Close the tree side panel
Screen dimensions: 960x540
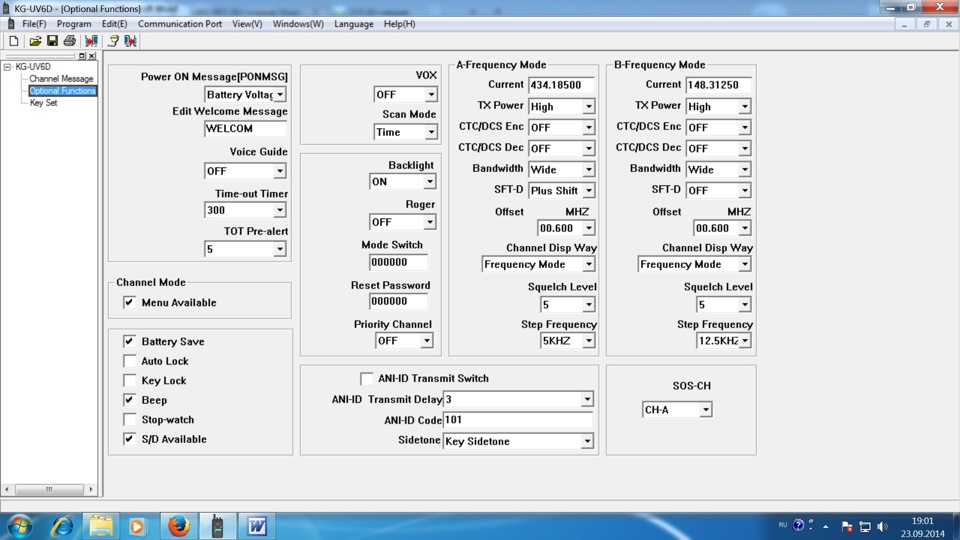[92, 56]
